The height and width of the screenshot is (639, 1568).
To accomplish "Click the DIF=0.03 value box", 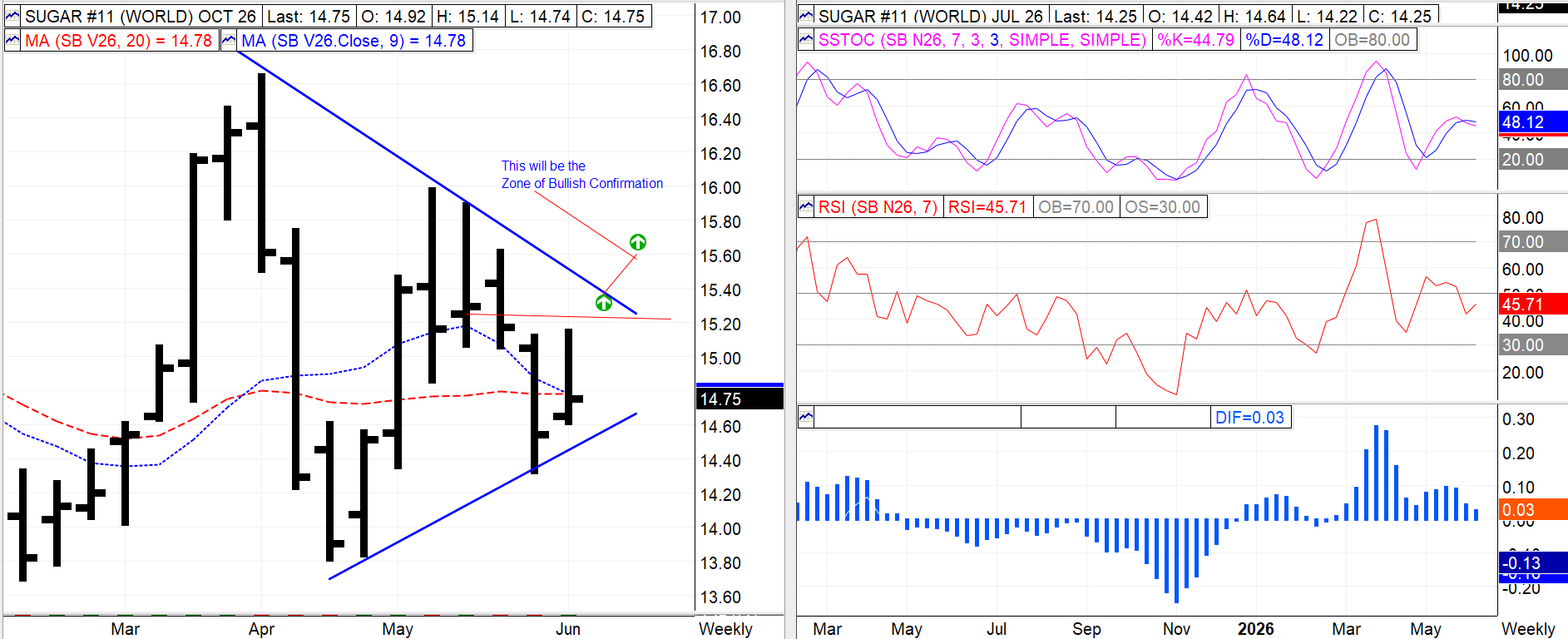I will click(x=1250, y=418).
